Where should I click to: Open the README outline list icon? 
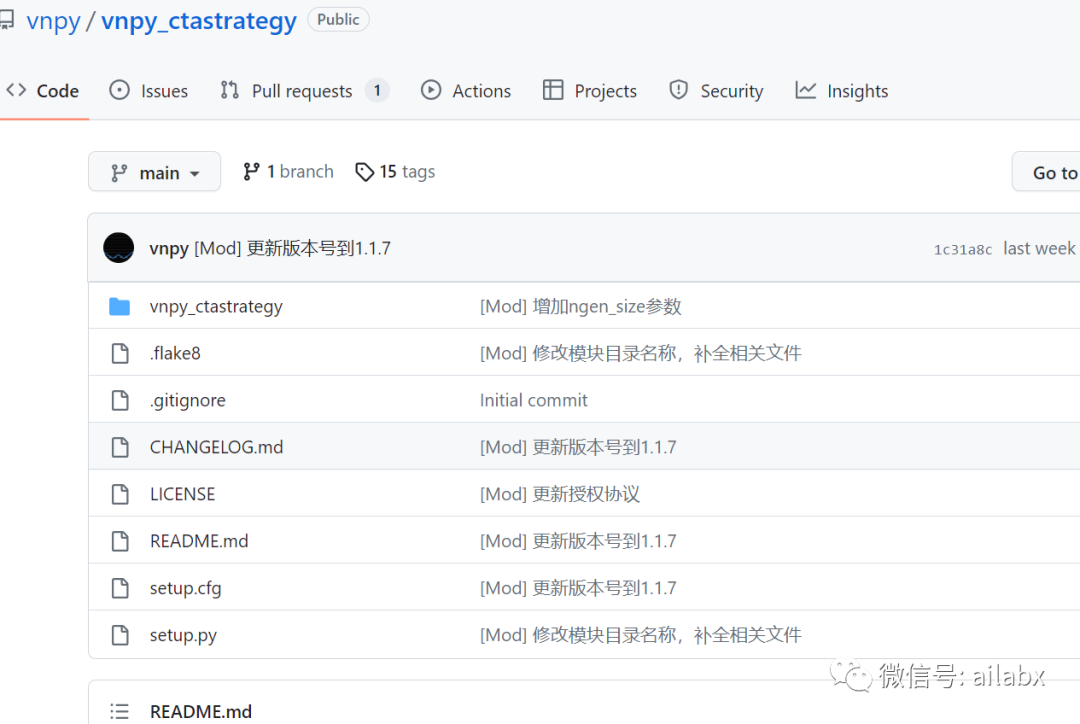point(119,711)
